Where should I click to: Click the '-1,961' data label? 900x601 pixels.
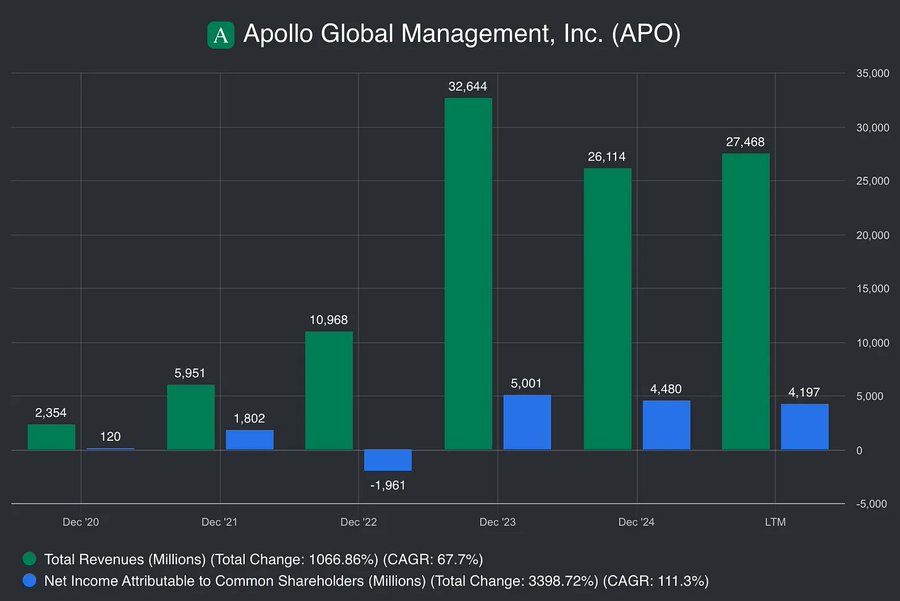(x=388, y=486)
